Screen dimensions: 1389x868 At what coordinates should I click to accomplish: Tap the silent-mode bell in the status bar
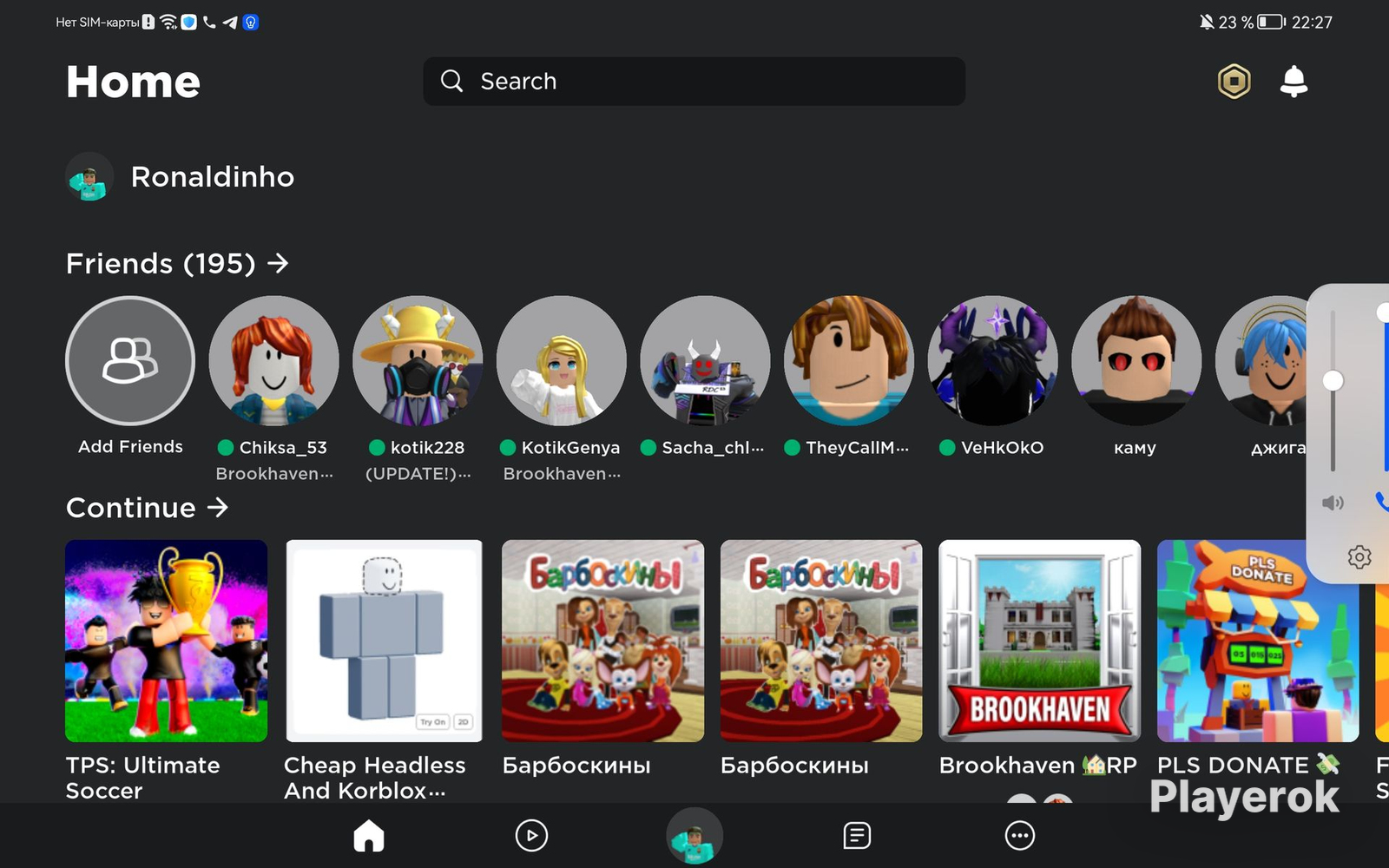(1207, 22)
